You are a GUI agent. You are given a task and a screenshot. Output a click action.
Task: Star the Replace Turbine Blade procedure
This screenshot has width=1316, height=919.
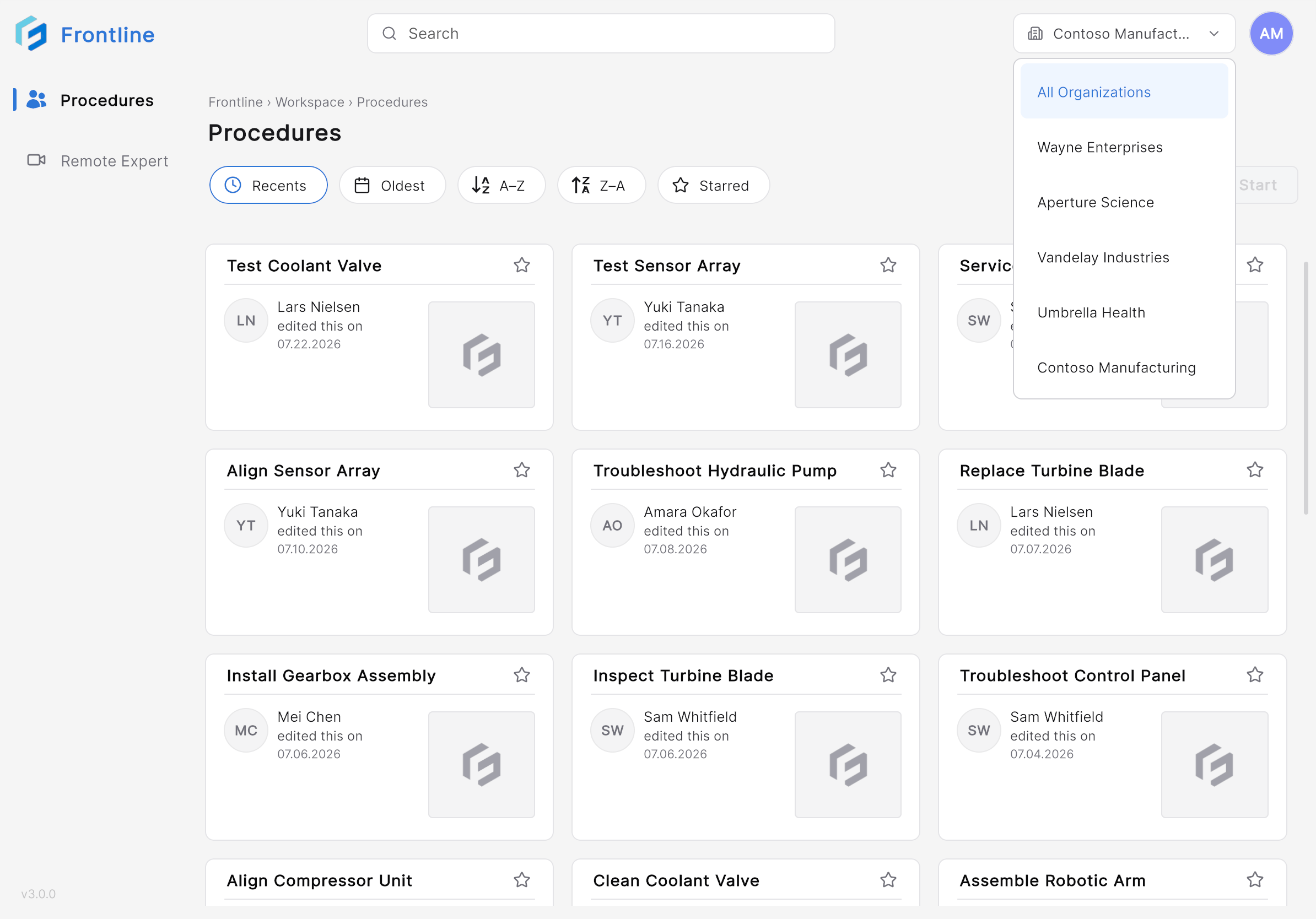[x=1255, y=471]
